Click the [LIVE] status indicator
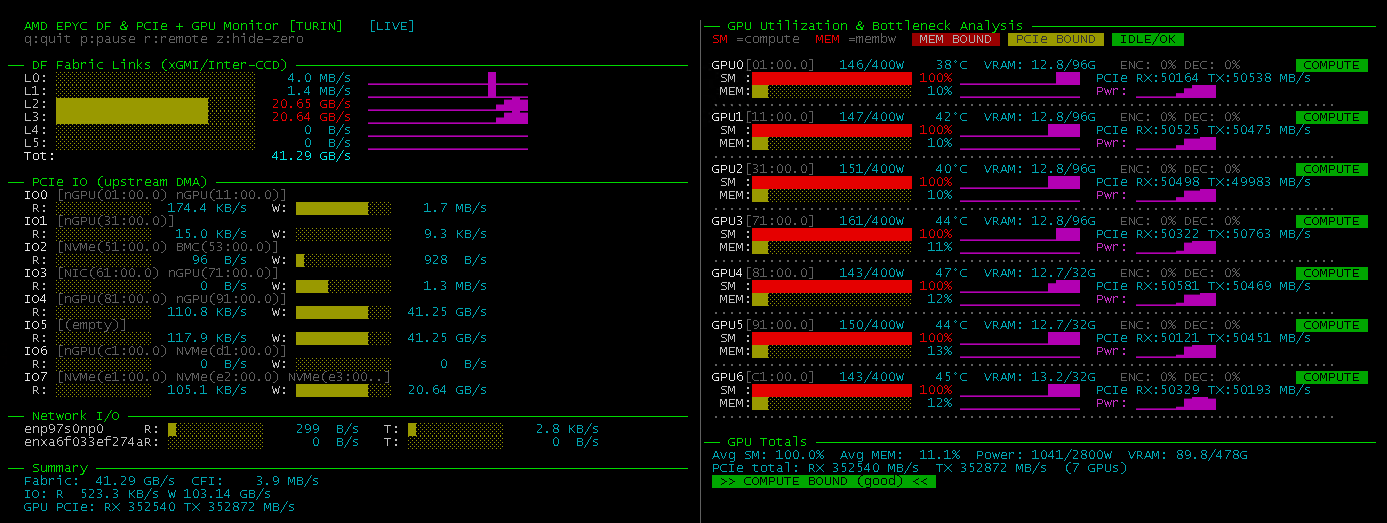Screen dimensions: 1387x523 click(x=391, y=25)
